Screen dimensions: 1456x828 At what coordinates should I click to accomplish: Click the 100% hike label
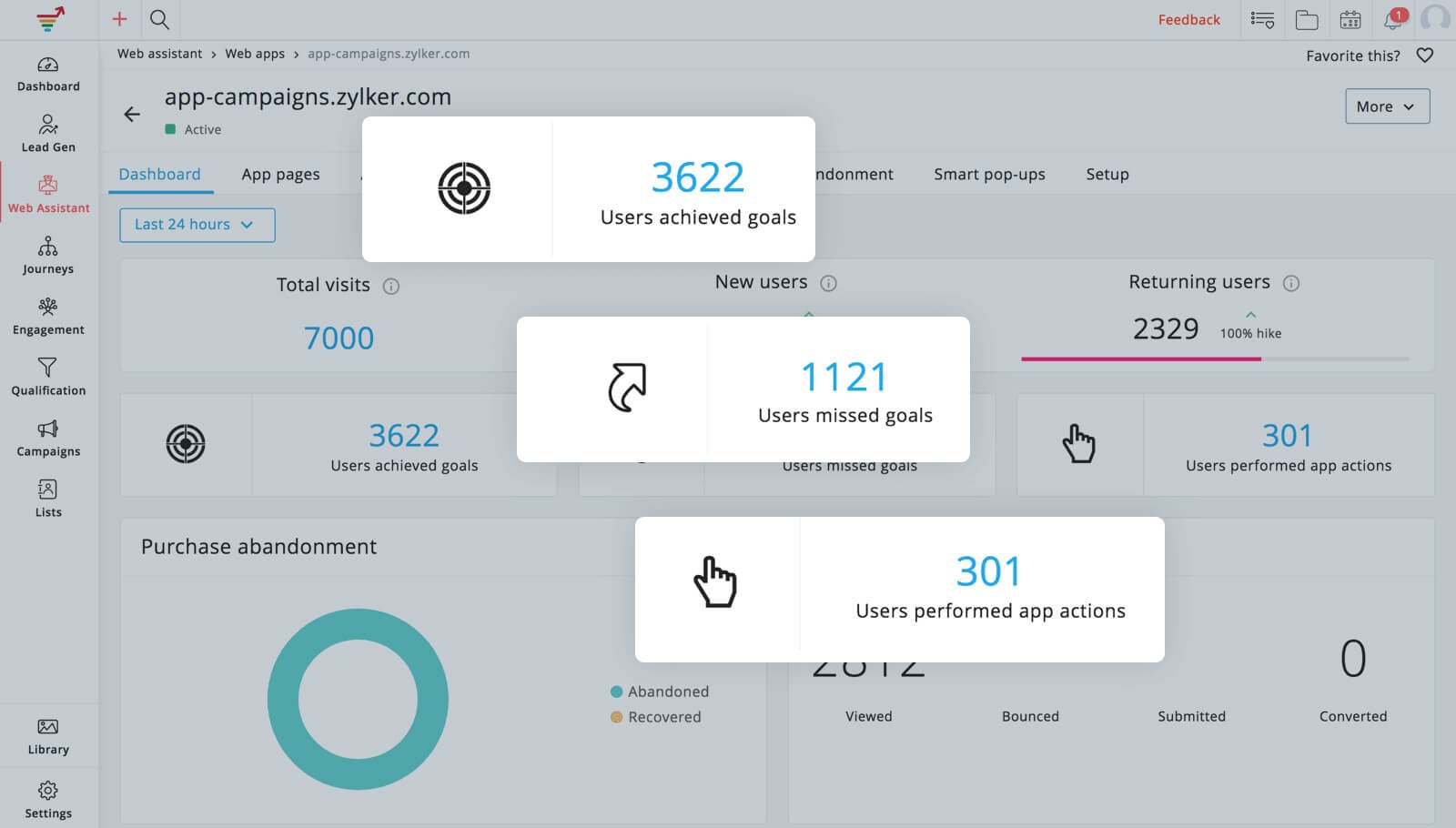[1250, 333]
